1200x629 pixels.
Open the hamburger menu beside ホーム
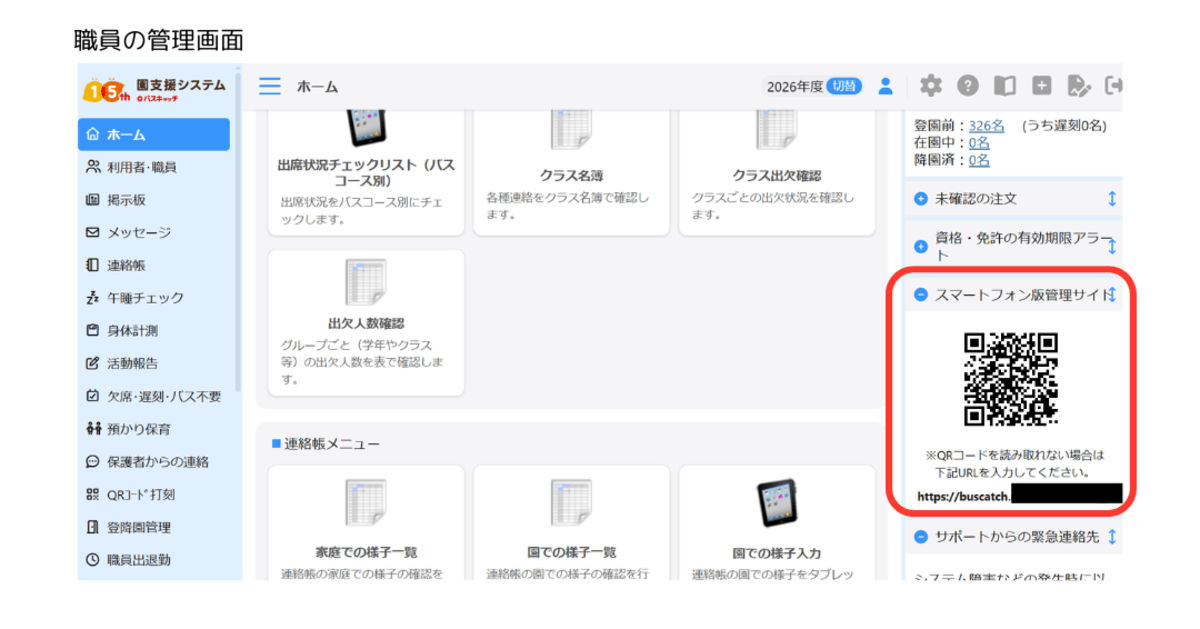[x=270, y=86]
